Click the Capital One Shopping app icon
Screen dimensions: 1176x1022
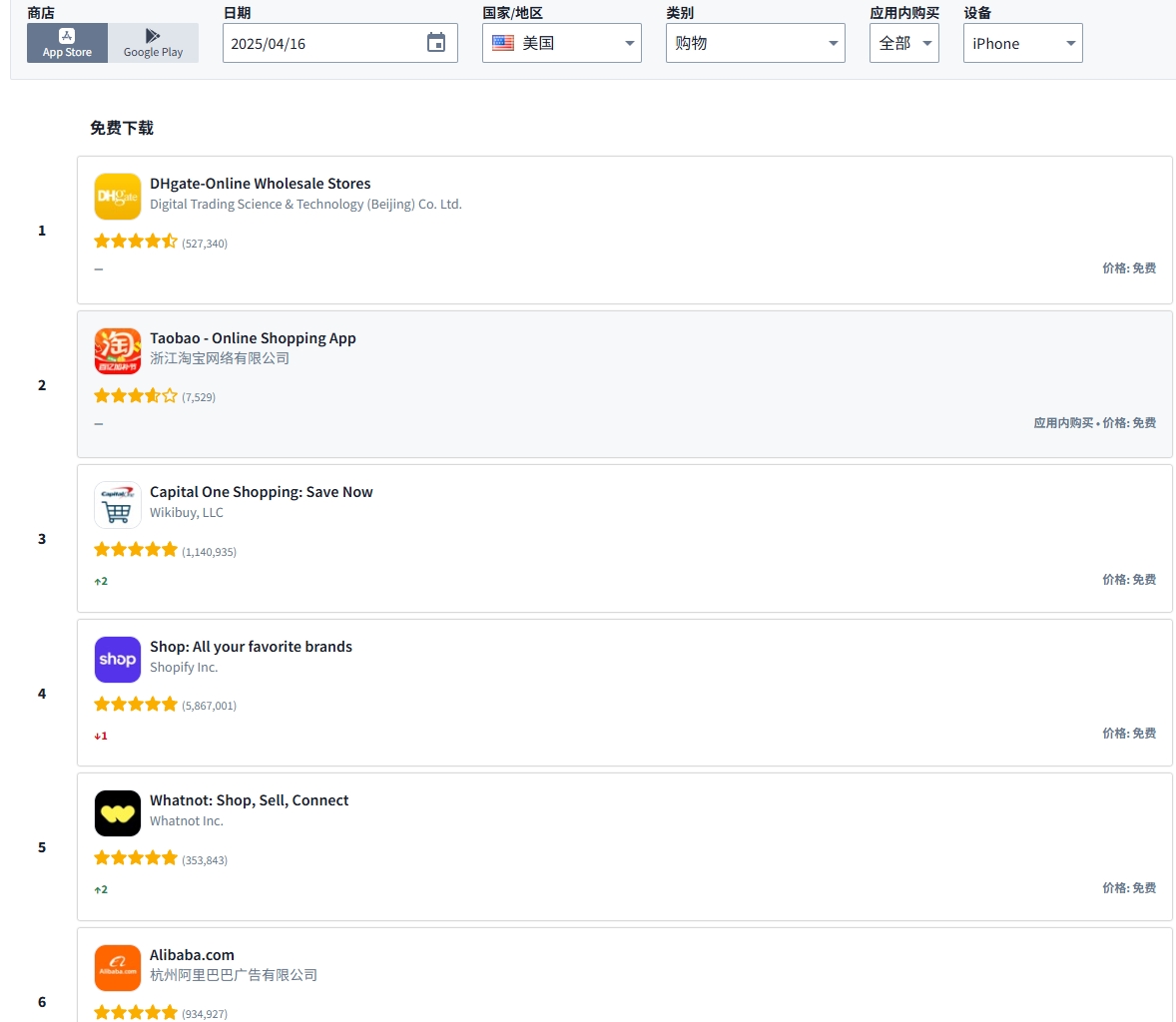118,505
